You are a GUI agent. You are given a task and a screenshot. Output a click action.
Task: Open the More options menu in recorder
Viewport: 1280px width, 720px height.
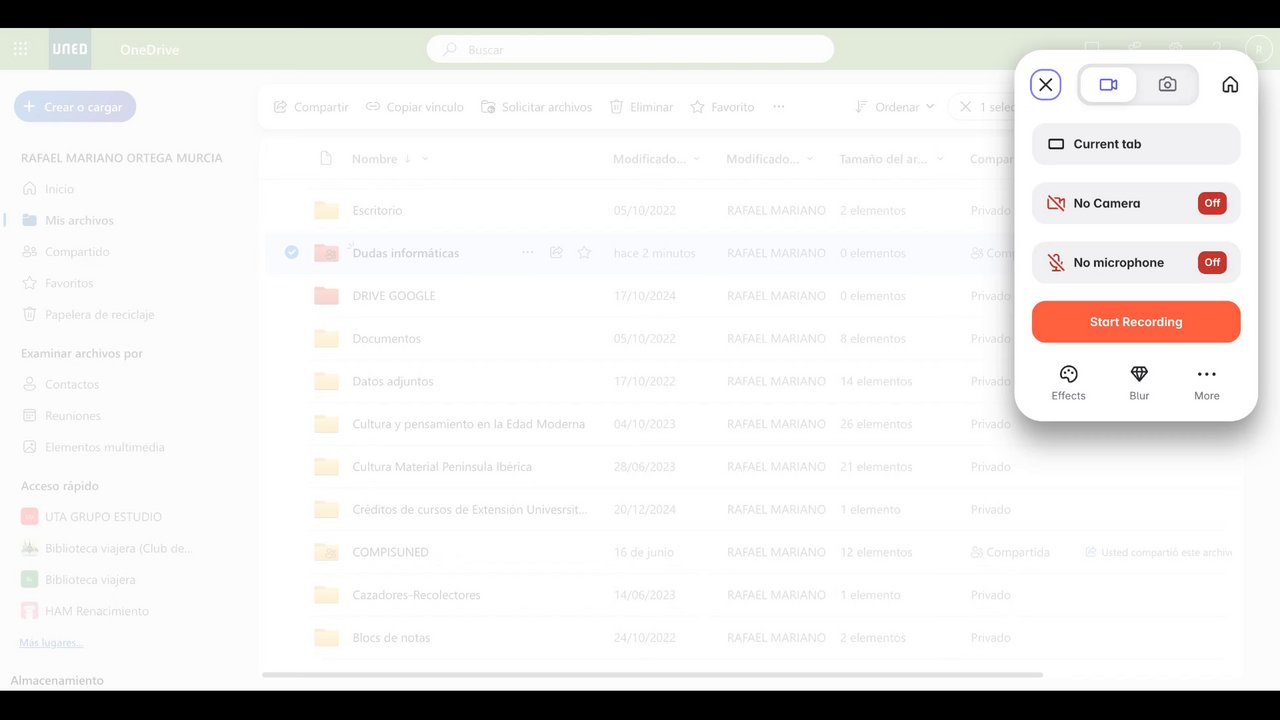click(x=1207, y=383)
